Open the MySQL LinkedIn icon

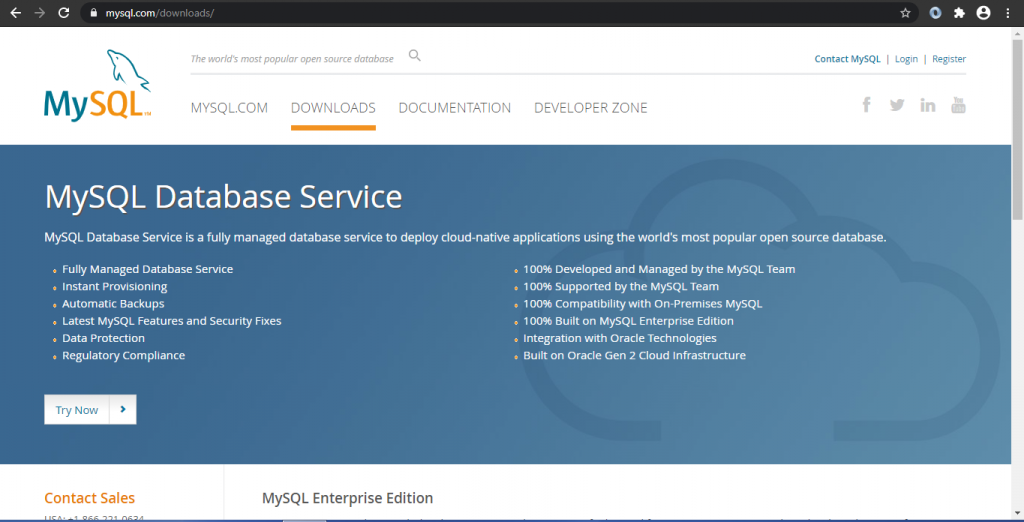[928, 105]
